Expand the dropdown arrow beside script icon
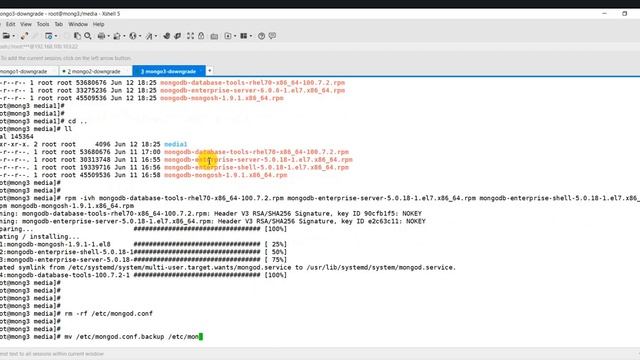The height and width of the screenshot is (360, 640). pos(156,36)
